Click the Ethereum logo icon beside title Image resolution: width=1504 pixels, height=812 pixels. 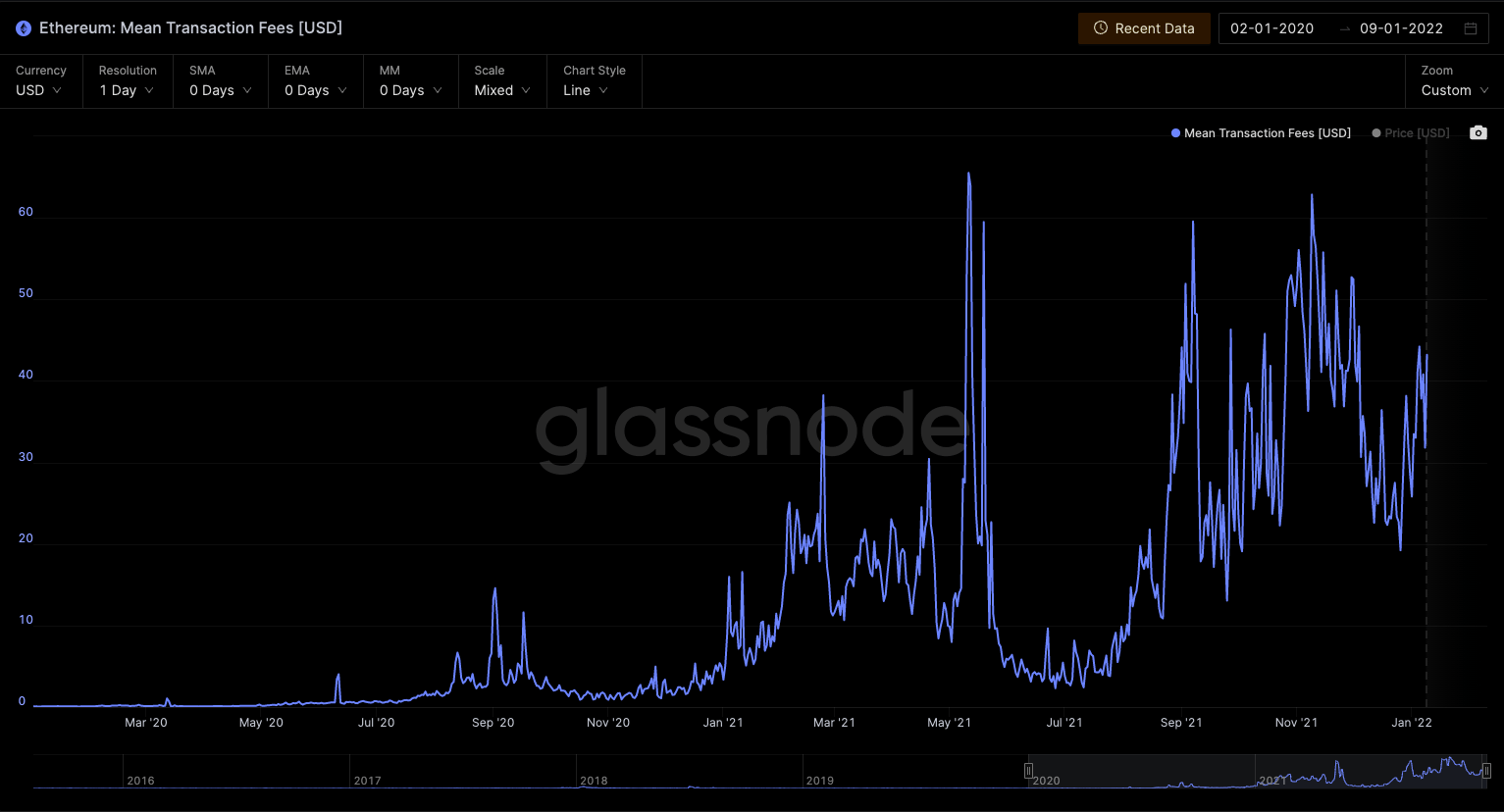point(24,28)
